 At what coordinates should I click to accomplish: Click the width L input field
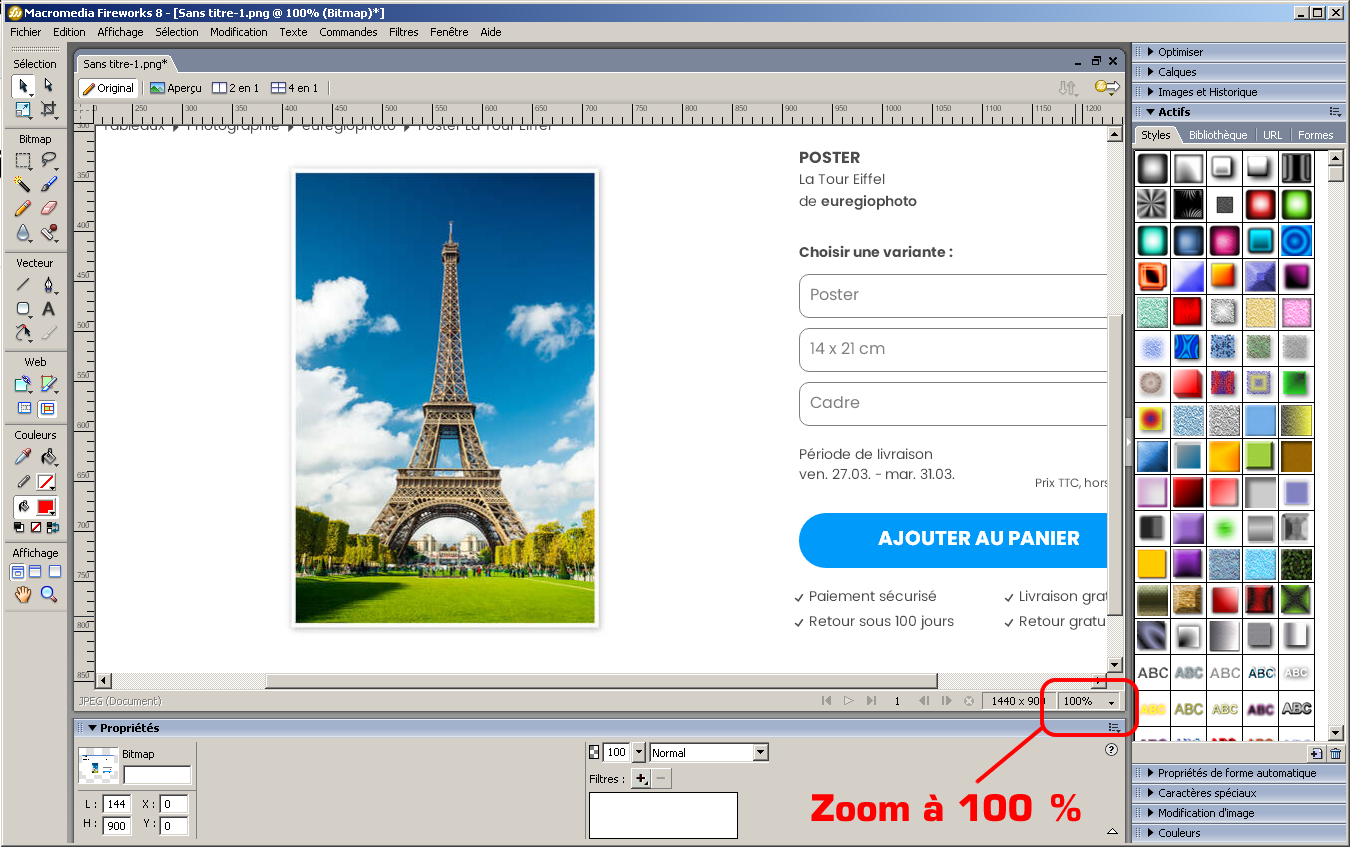[x=116, y=805]
